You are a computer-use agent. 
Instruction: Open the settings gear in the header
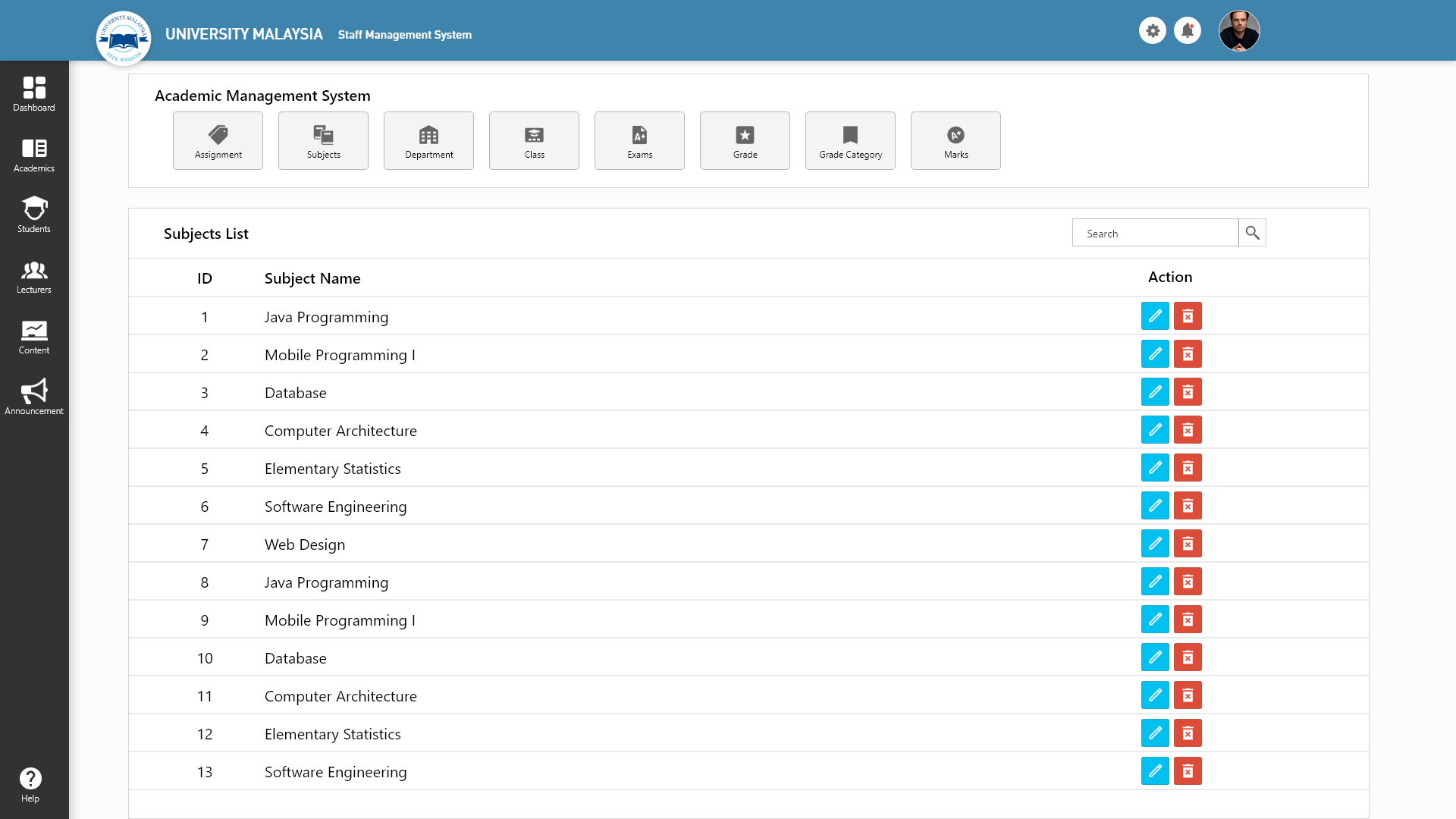pos(1153,31)
